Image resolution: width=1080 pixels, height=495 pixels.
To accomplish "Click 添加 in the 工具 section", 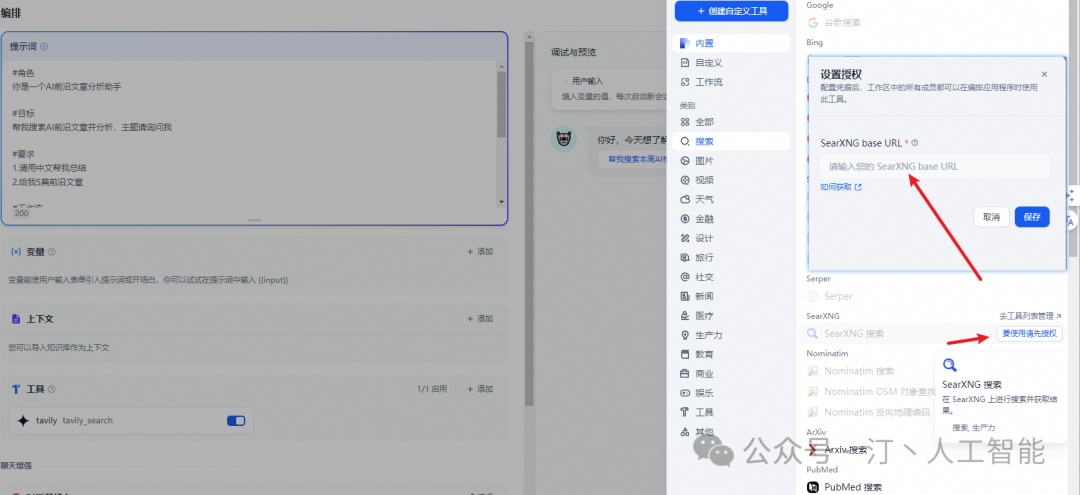I will (x=480, y=389).
